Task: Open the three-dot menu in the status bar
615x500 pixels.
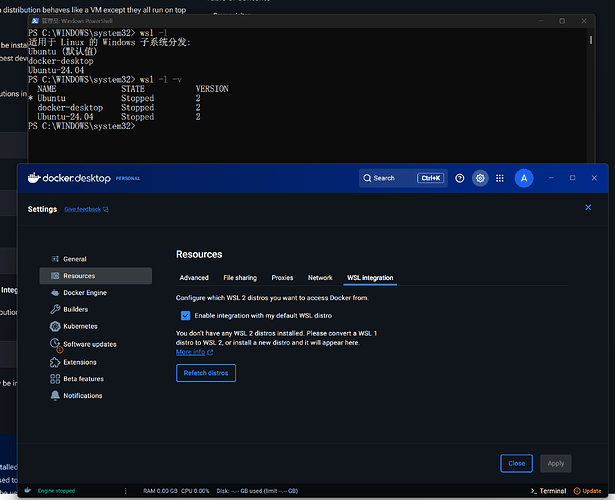Action: click(x=126, y=491)
